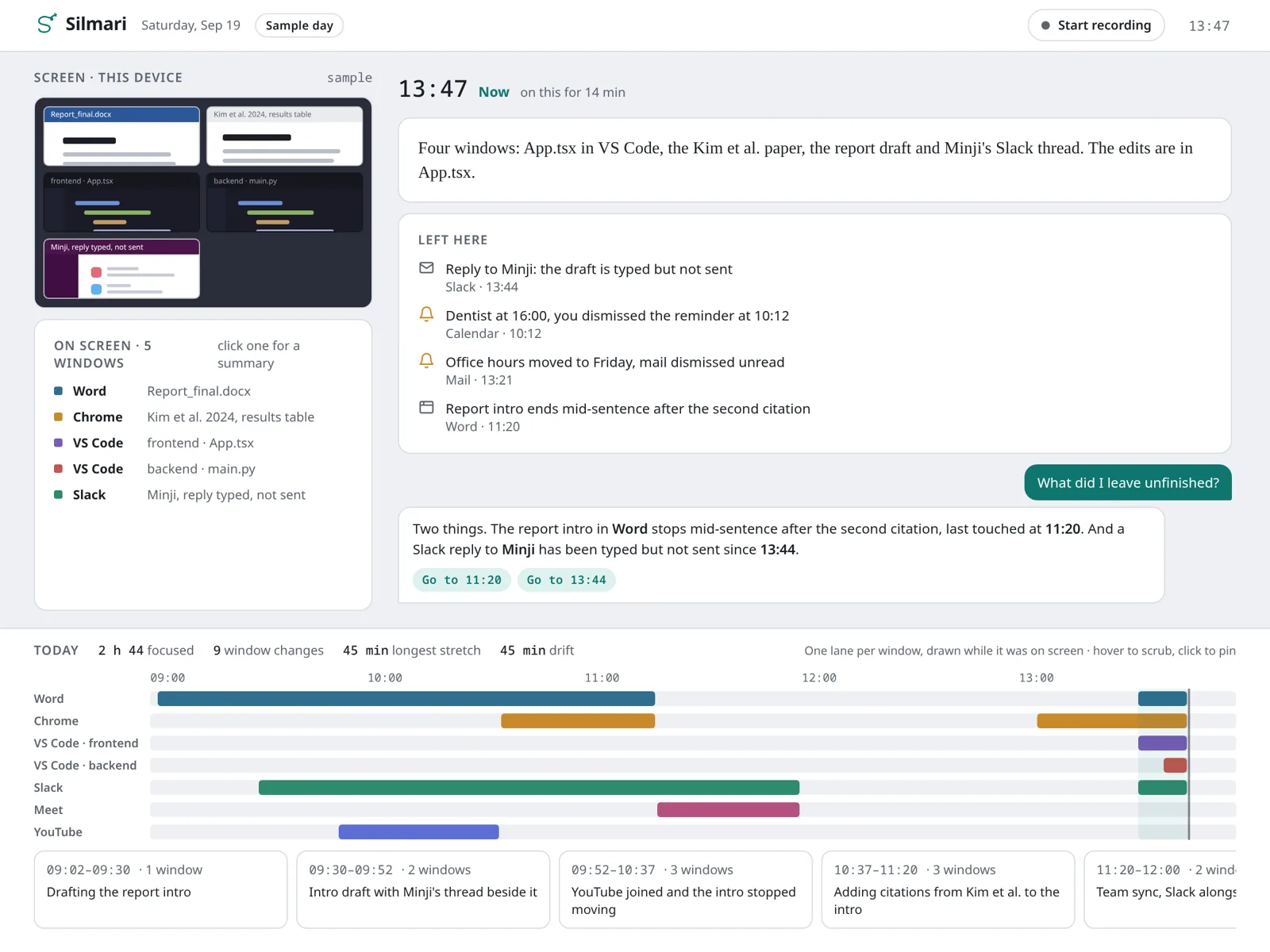Image resolution: width=1270 pixels, height=952 pixels.
Task: Click the VS Code backend red bar
Action: pos(1175,766)
